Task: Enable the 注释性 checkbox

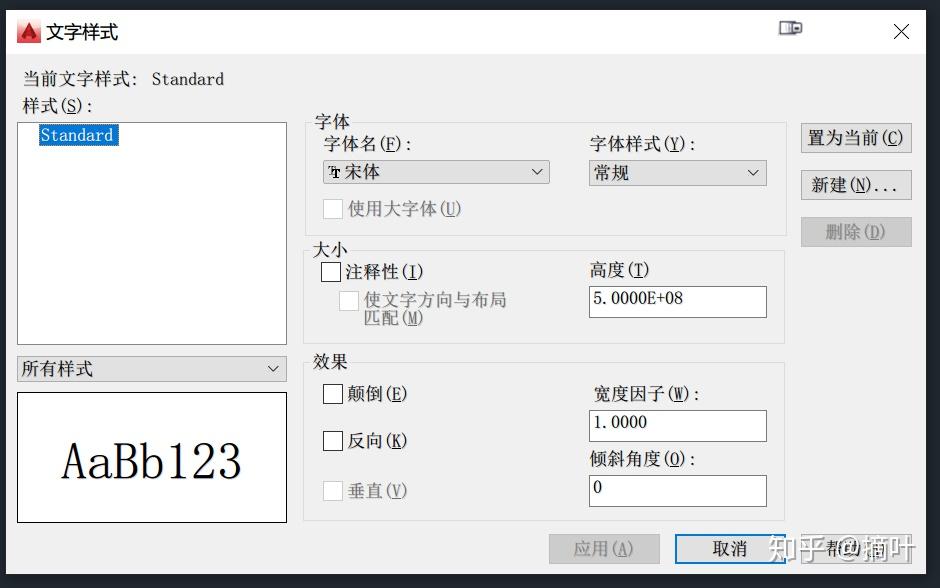Action: [x=331, y=272]
